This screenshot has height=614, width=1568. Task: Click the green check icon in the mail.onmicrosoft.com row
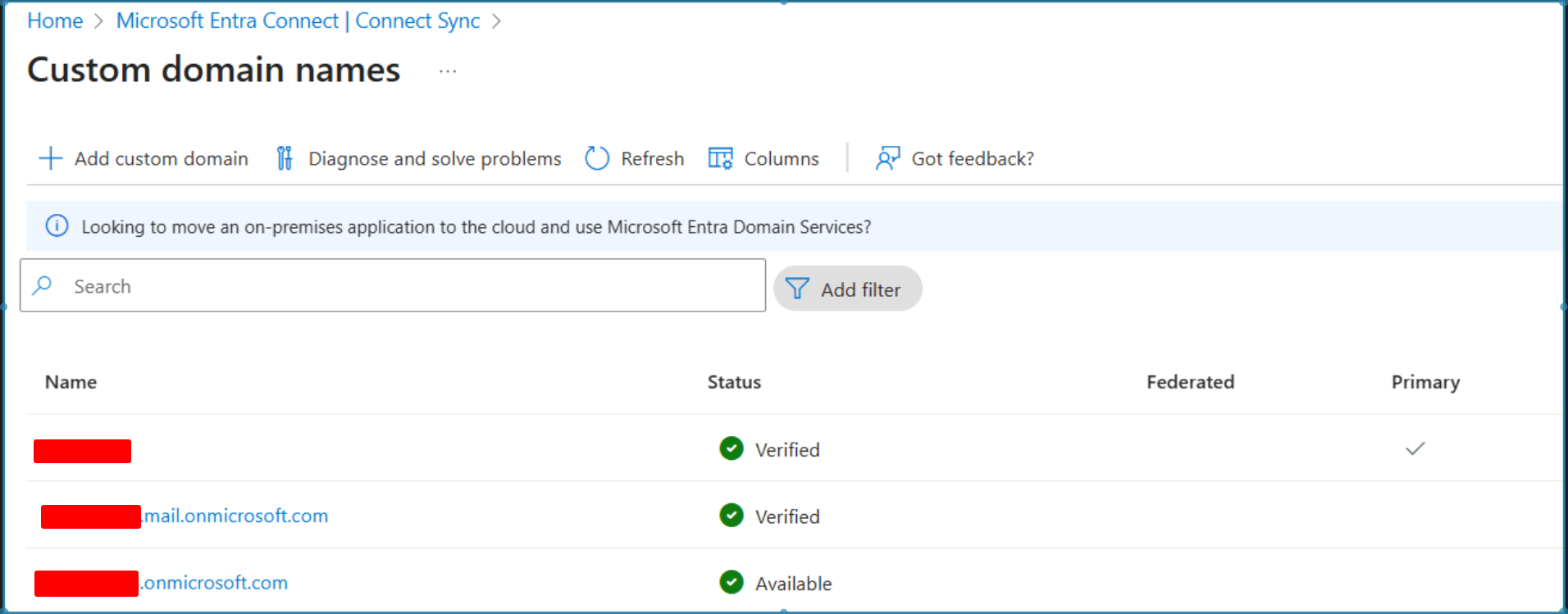(x=732, y=516)
